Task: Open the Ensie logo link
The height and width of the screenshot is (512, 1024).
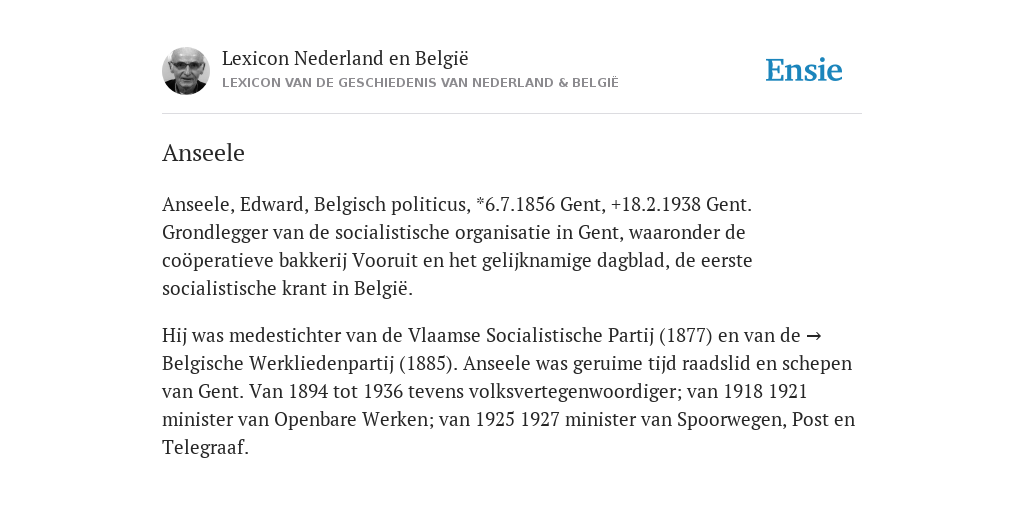Action: (x=804, y=70)
